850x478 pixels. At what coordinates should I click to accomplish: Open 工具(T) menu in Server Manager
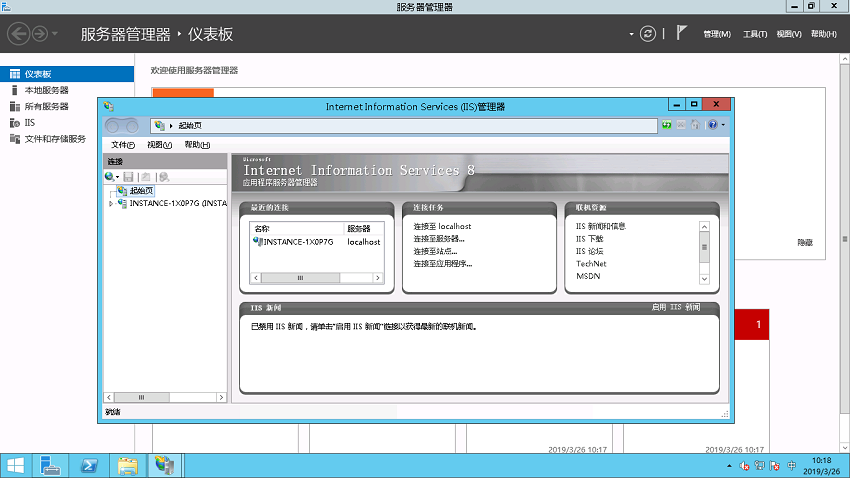(755, 34)
